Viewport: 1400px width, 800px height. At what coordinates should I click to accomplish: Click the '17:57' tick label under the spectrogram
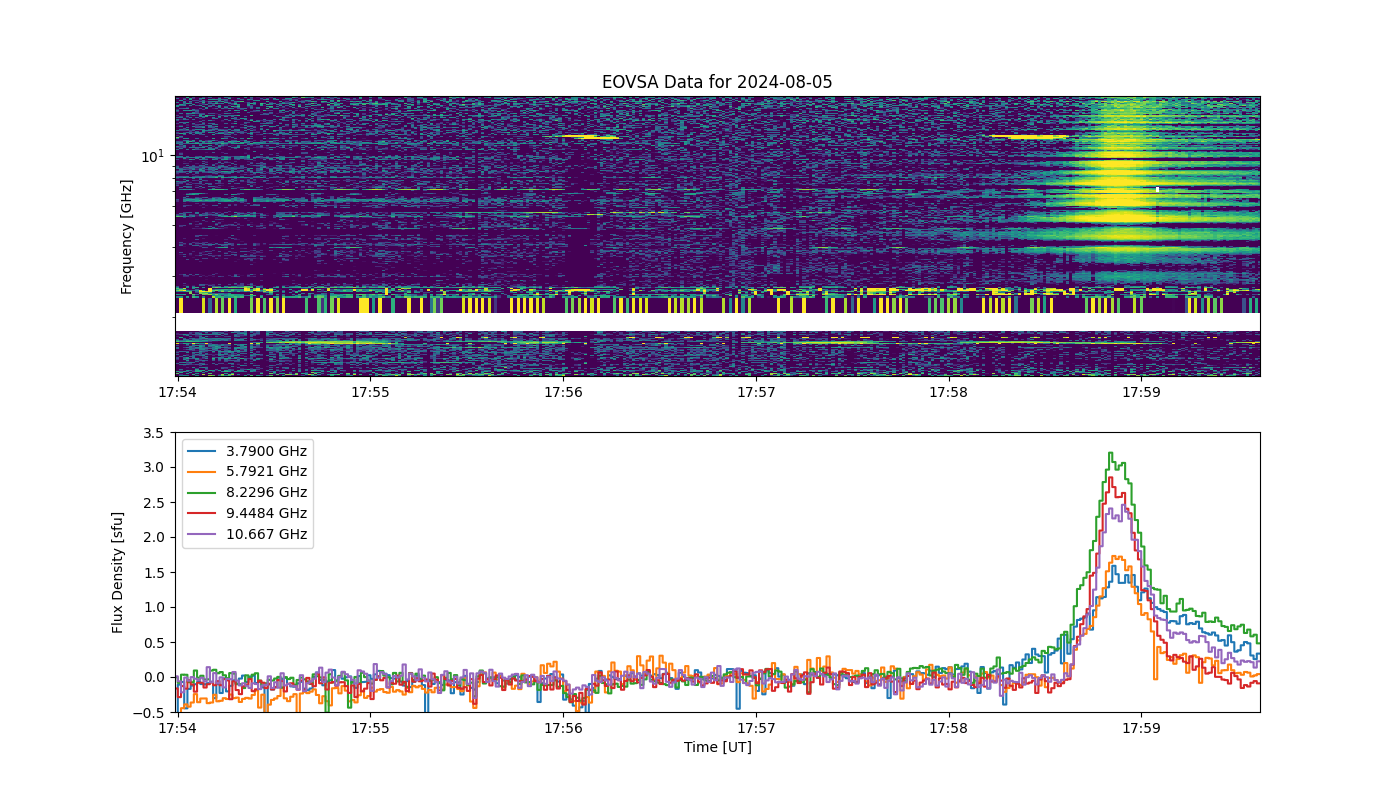point(756,392)
